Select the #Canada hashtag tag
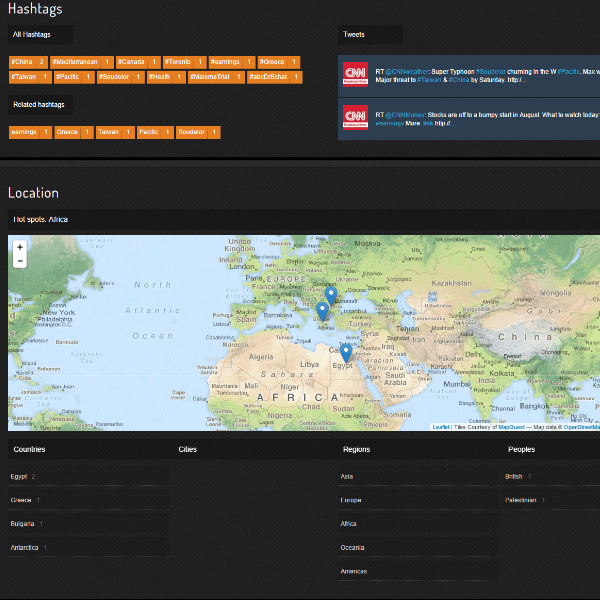This screenshot has width=600, height=600. 138,62
